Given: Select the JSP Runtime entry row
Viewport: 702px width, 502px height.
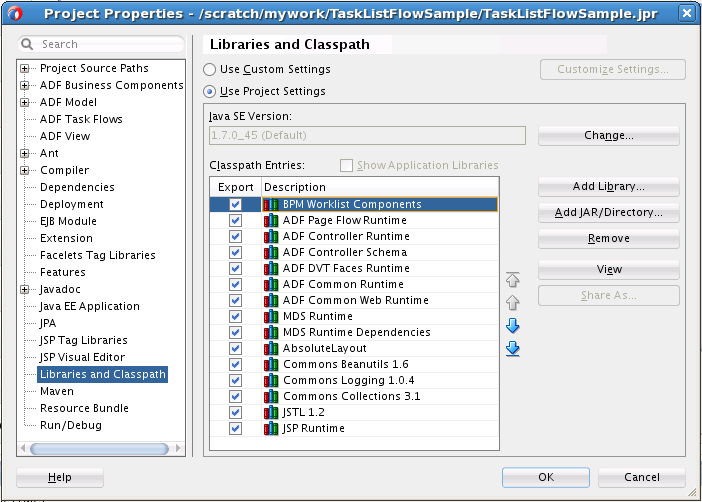Looking at the screenshot, I should coord(354,429).
